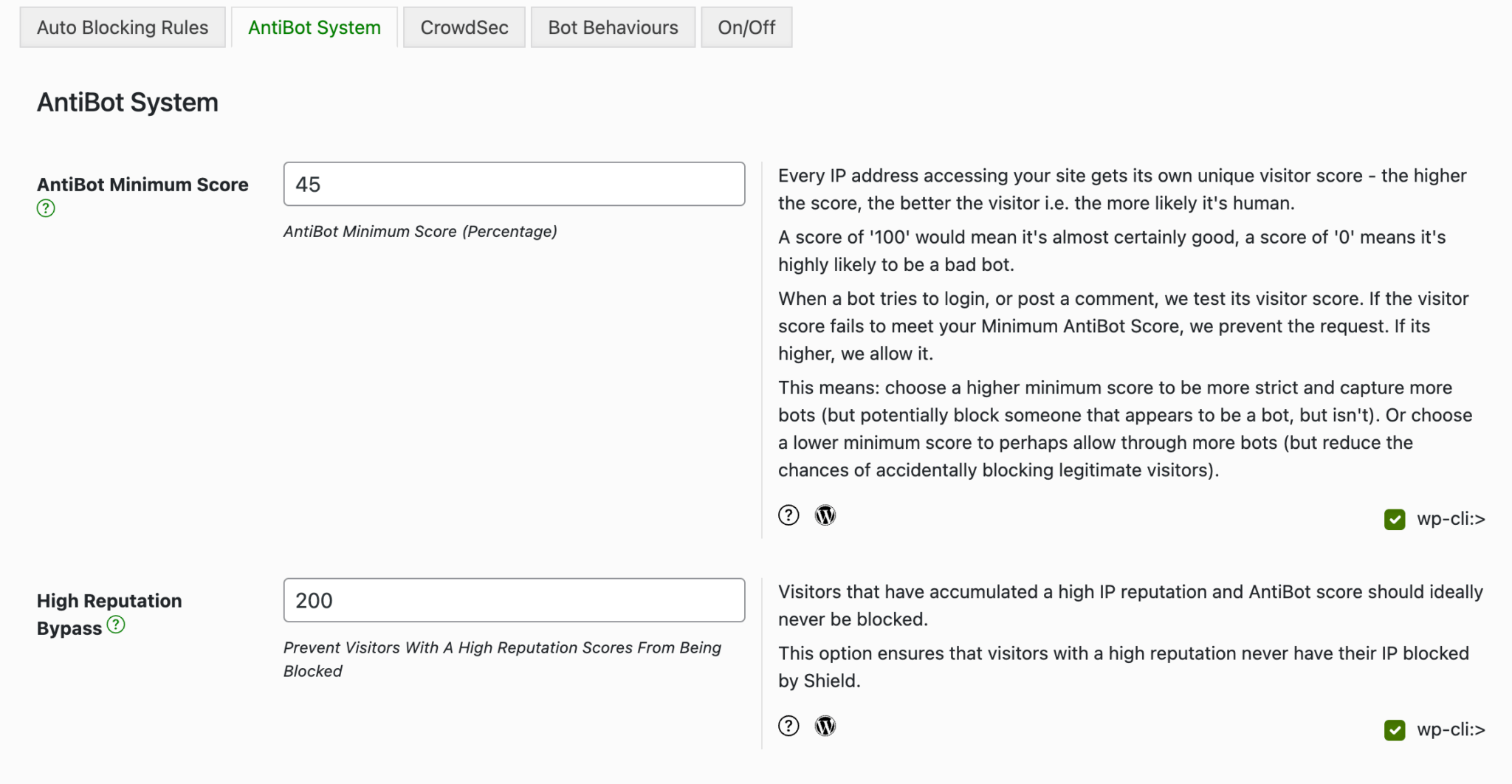
Task: Uncheck wp-cli box for High Reputation Bypass
Action: 1394,729
